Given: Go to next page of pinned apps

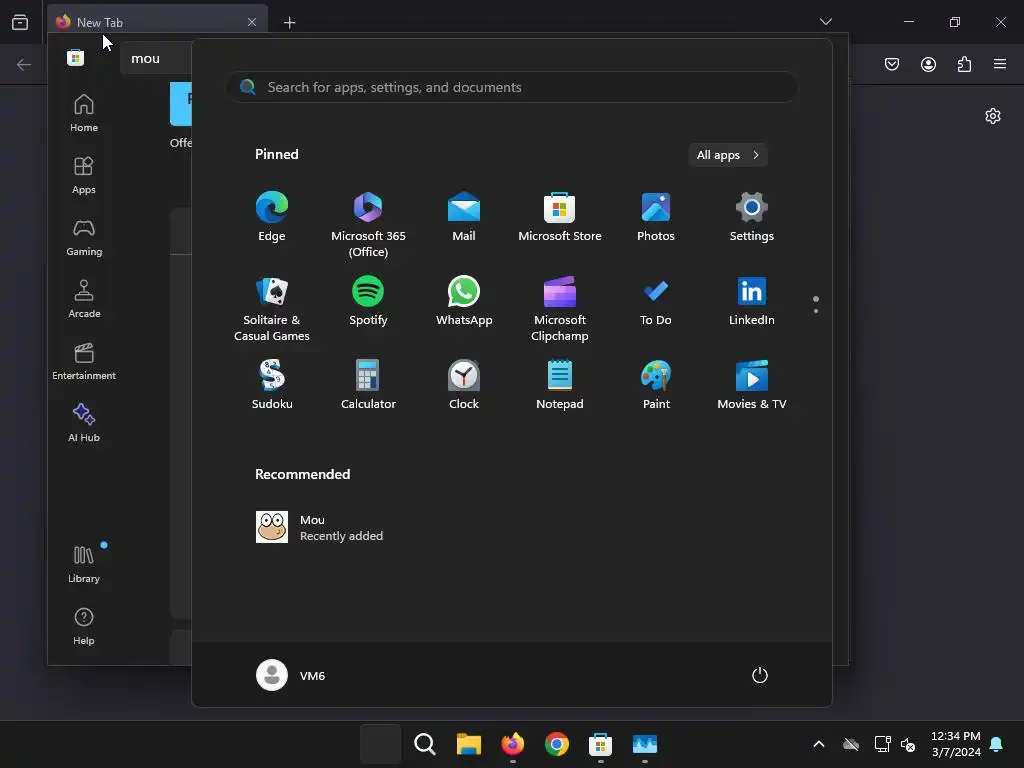Looking at the screenshot, I should click(816, 311).
